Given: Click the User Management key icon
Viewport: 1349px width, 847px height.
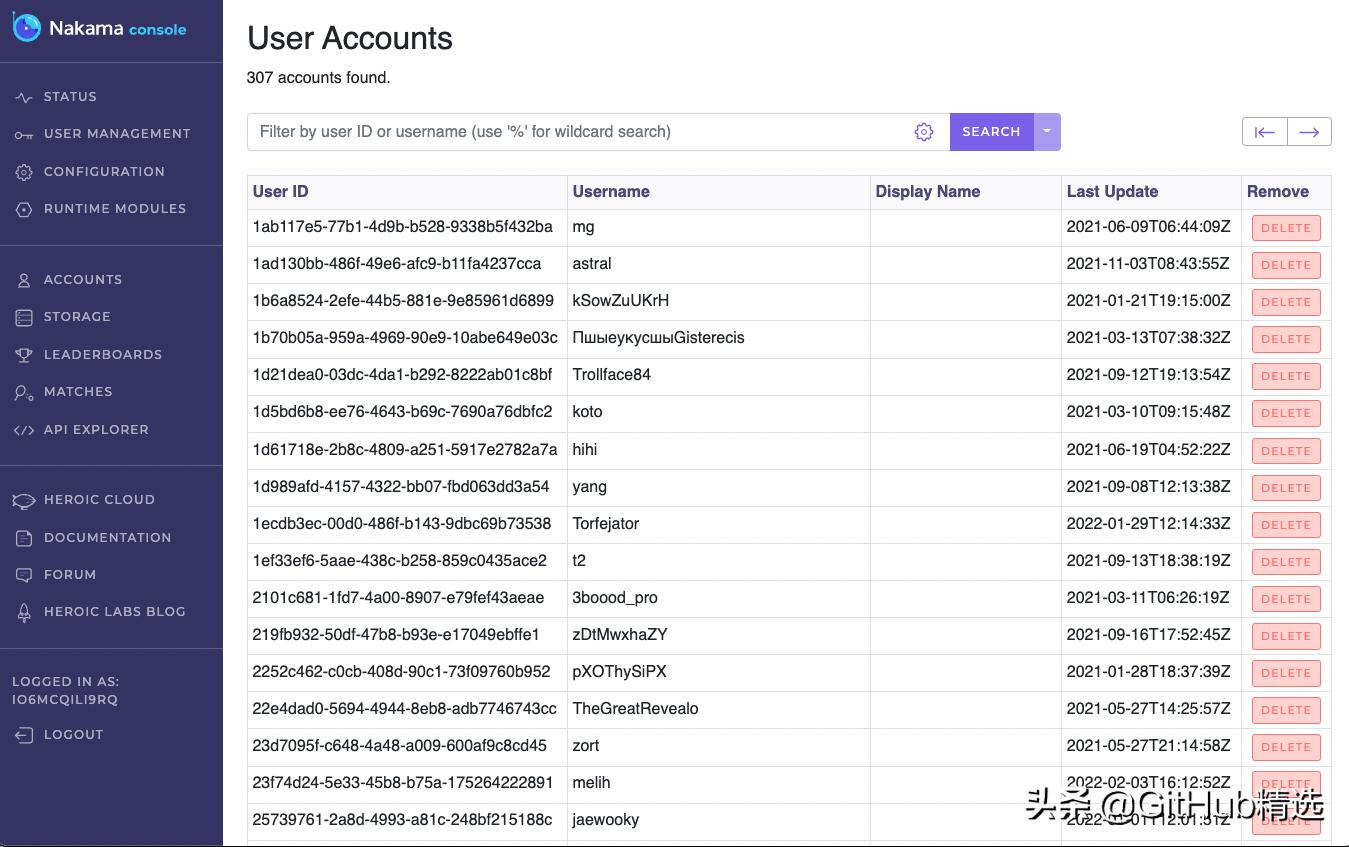Looking at the screenshot, I should pos(24,134).
